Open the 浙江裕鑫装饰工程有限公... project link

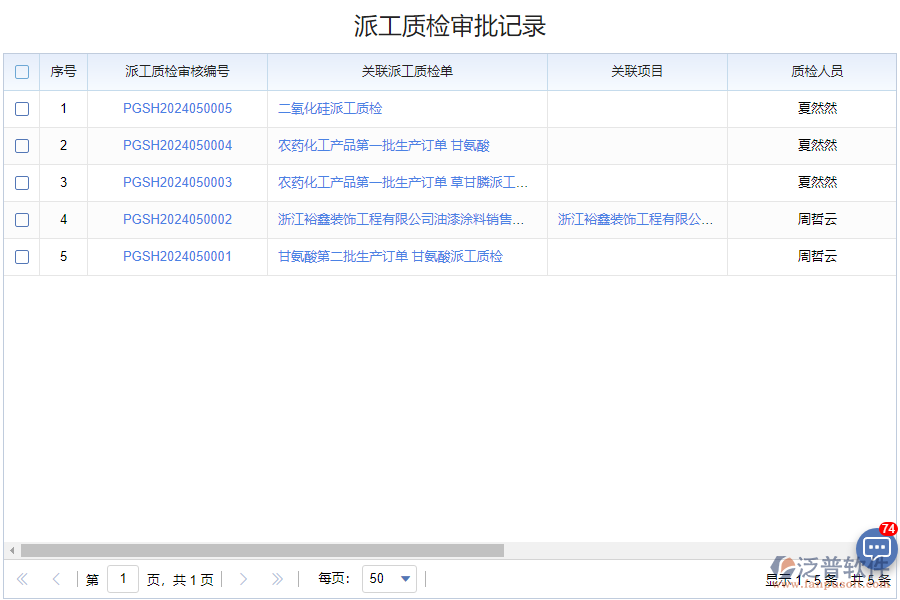[636, 219]
